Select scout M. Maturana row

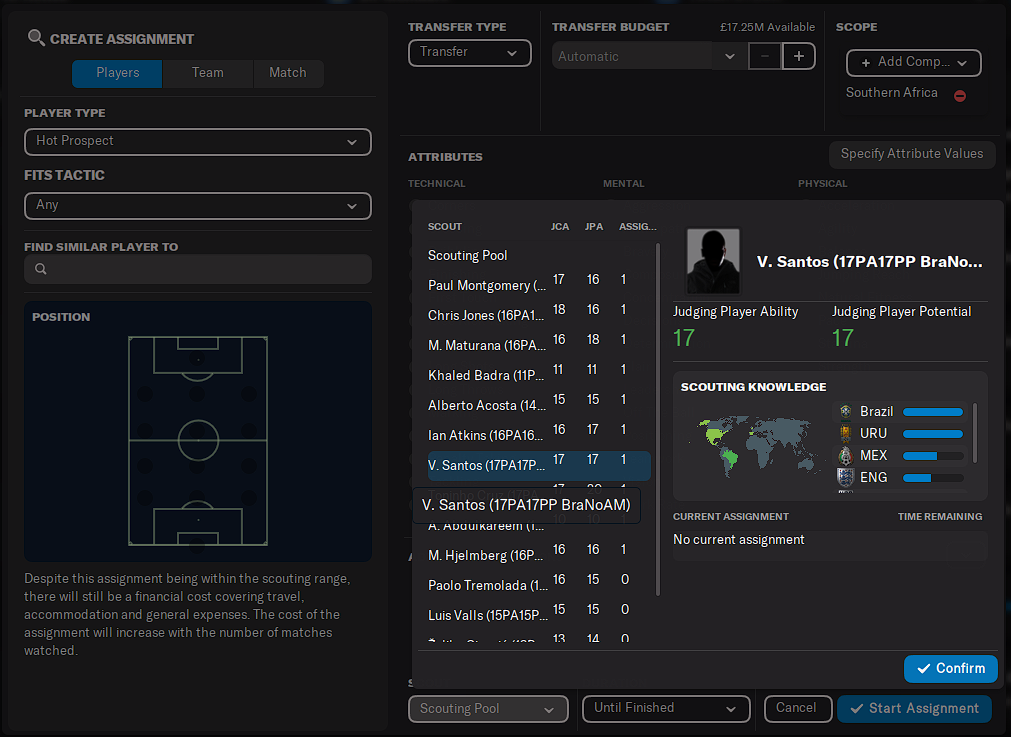point(539,345)
